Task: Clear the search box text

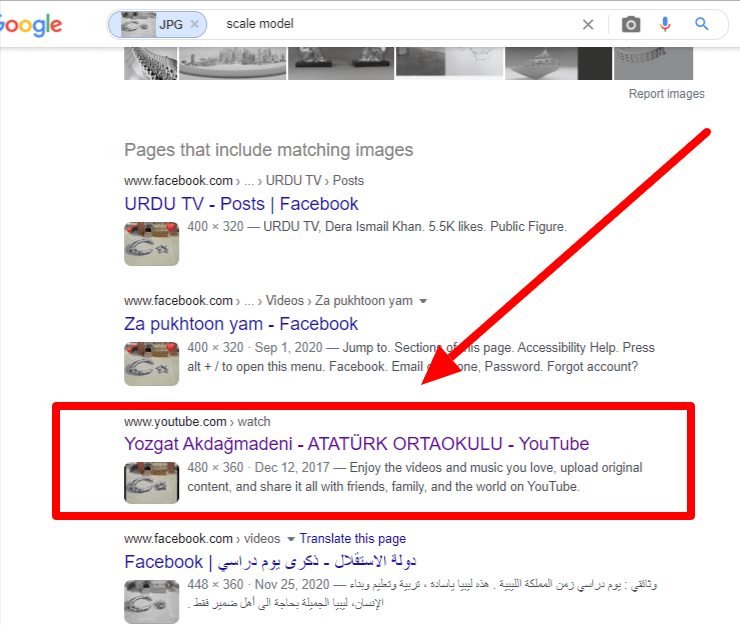Action: 588,25
